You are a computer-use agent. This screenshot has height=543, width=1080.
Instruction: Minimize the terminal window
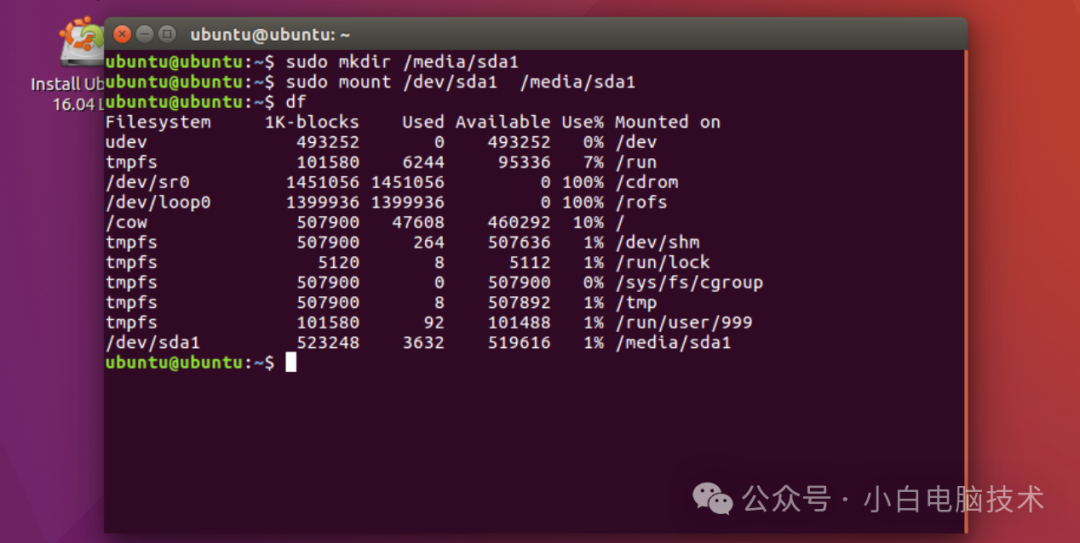pos(145,34)
